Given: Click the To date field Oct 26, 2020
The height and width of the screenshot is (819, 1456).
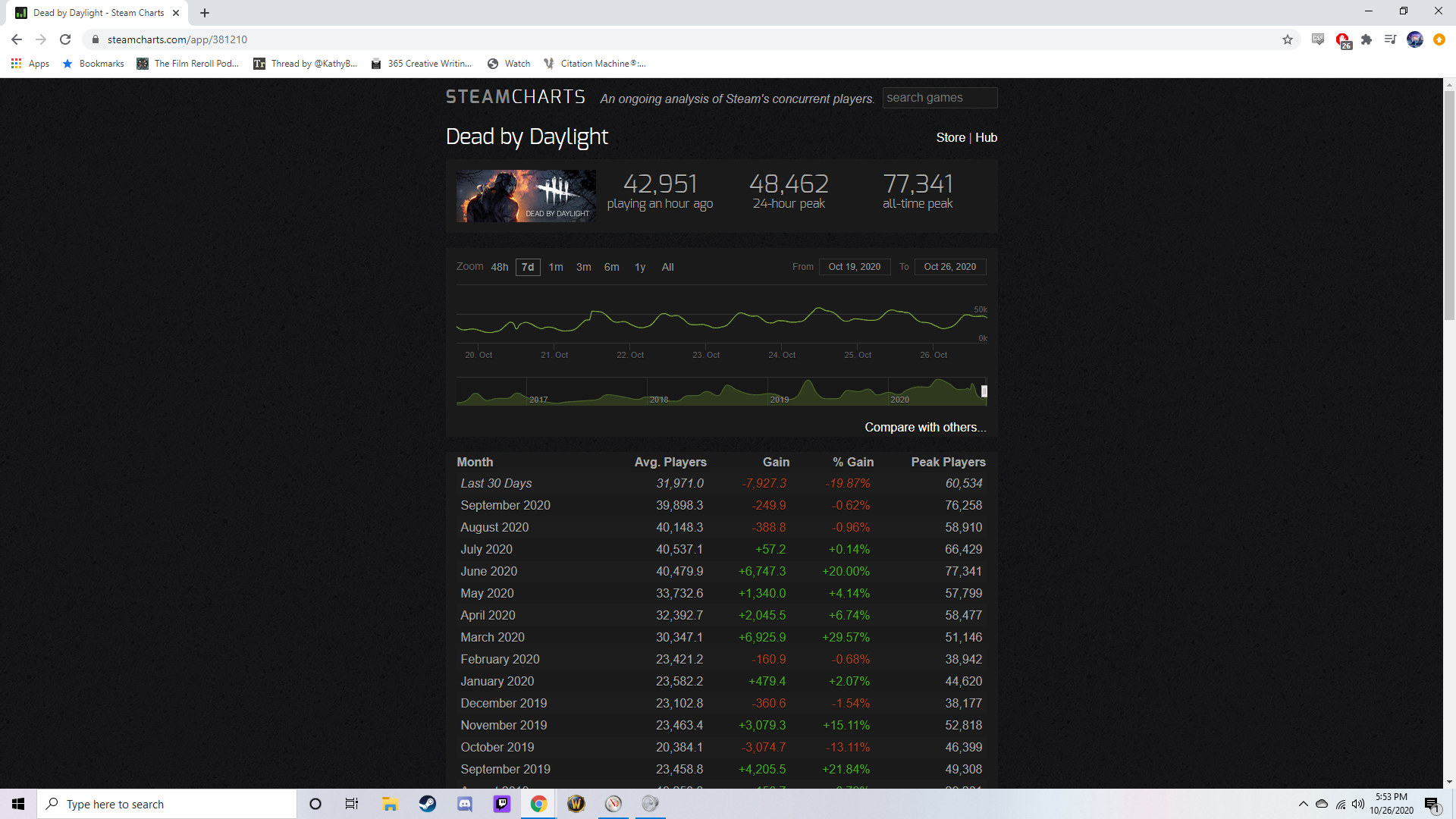Looking at the screenshot, I should point(950,267).
